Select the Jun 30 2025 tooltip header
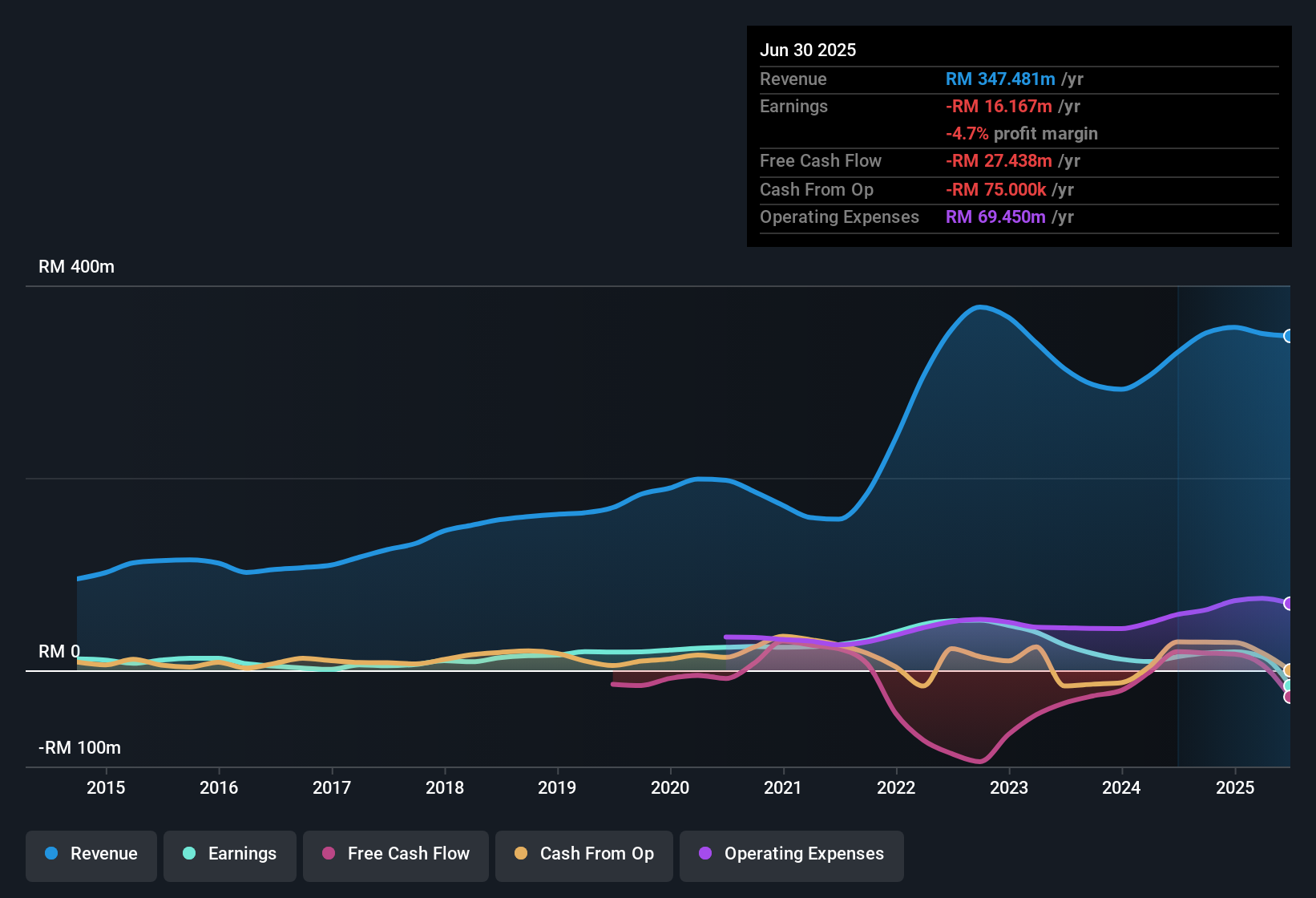This screenshot has width=1316, height=898. pyautogui.click(x=808, y=50)
